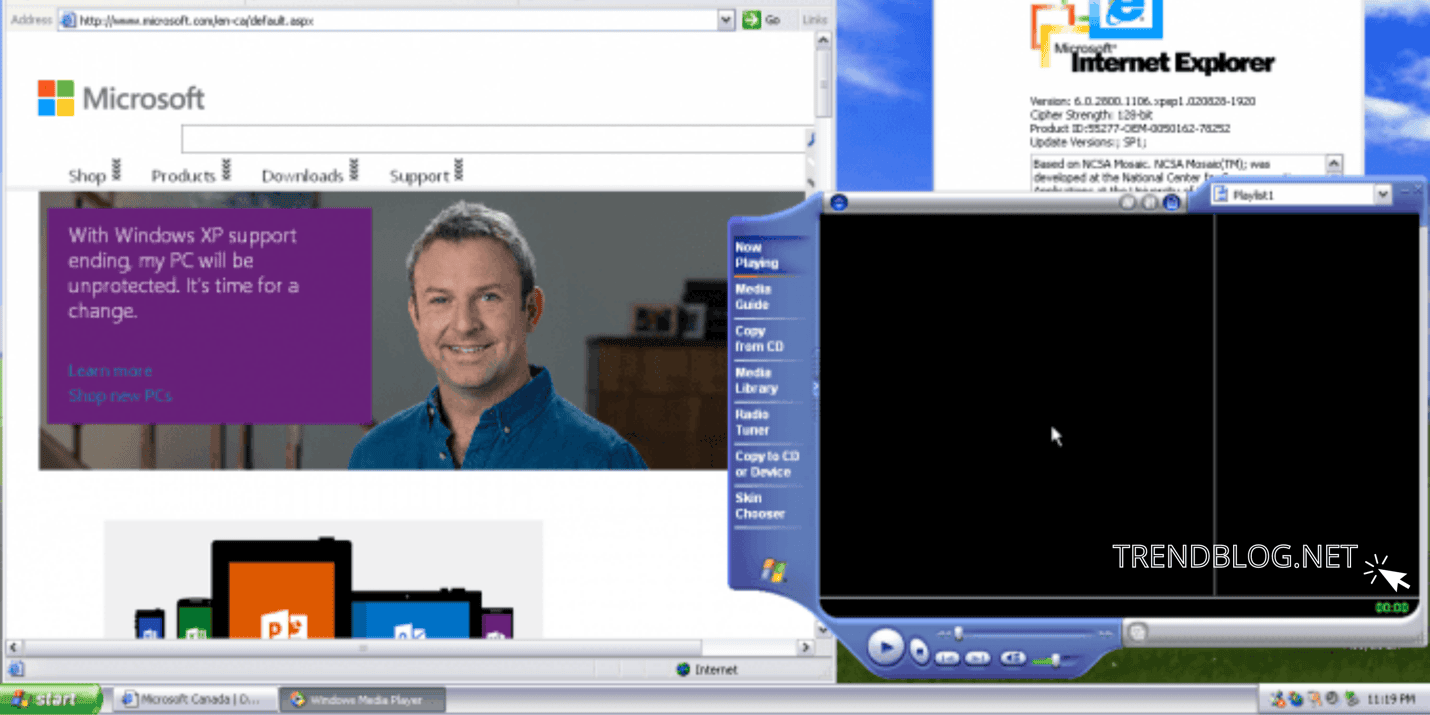This screenshot has width=1430, height=715.
Task: Switch to Windows Media Player taskbar button
Action: click(362, 700)
